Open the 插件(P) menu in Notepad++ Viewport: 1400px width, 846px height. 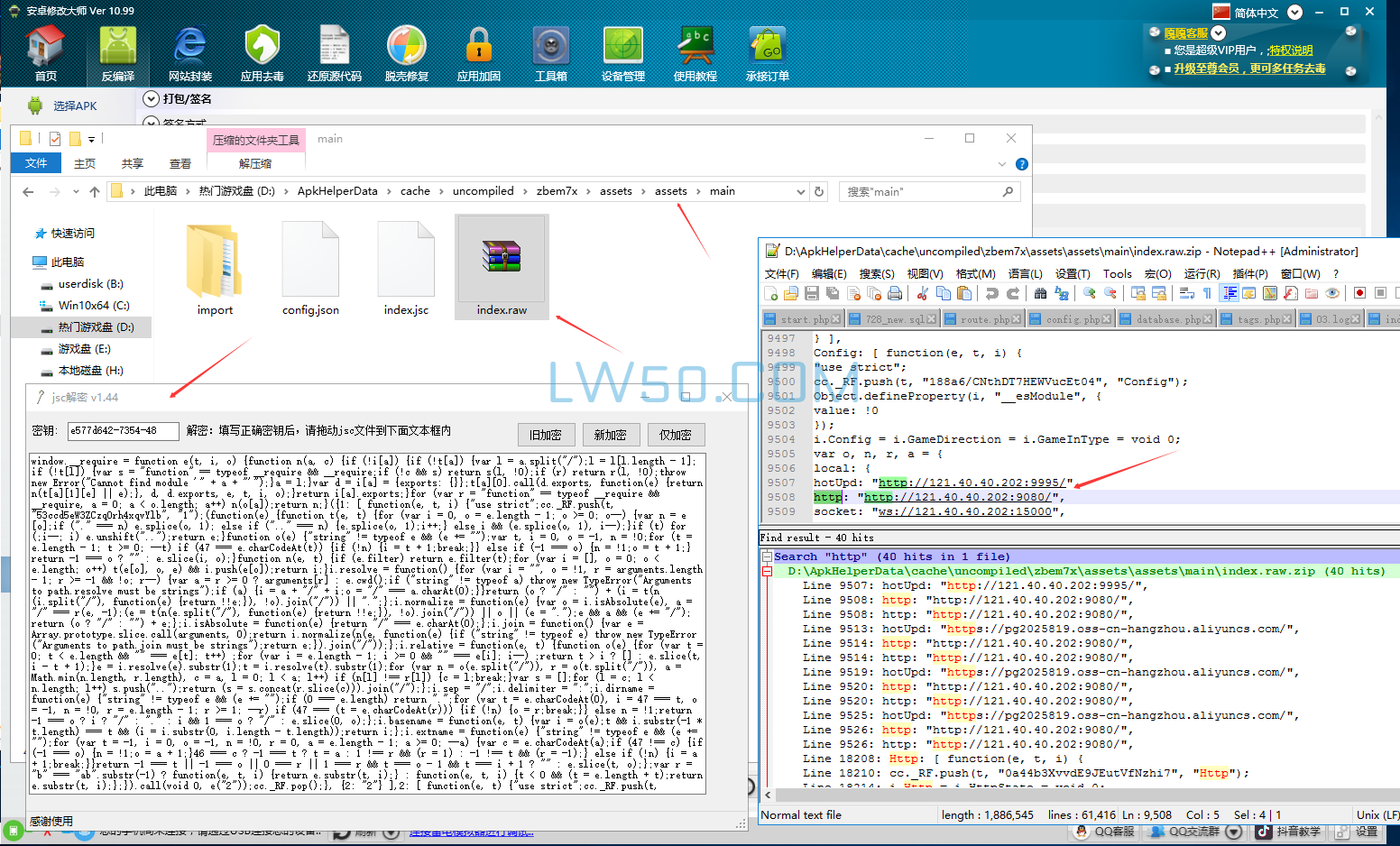(x=1250, y=273)
